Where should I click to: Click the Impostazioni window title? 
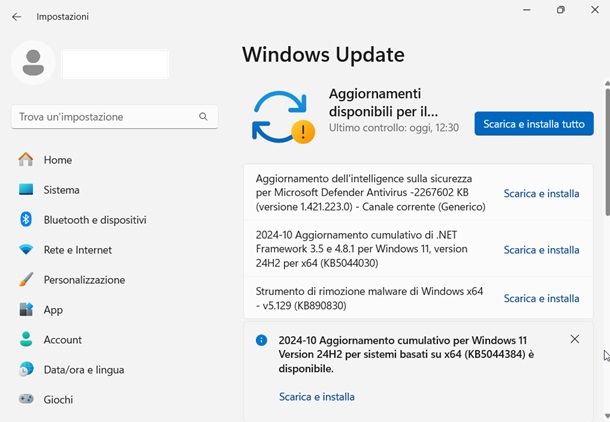click(63, 17)
